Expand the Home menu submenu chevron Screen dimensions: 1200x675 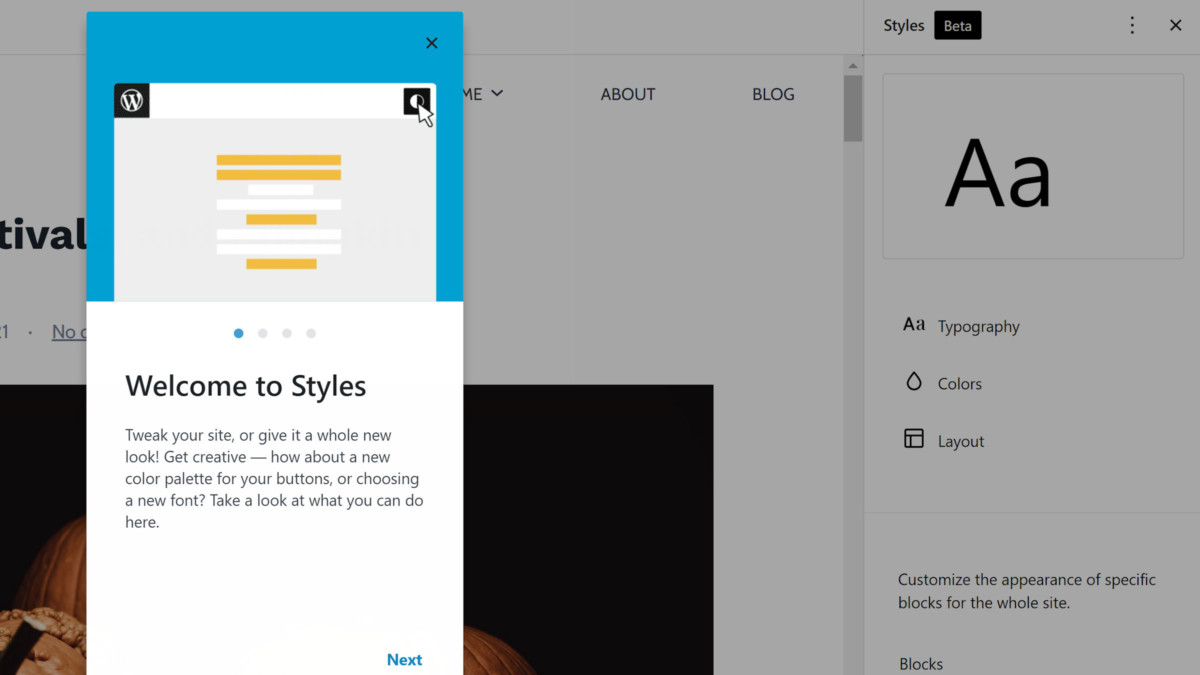click(x=497, y=94)
